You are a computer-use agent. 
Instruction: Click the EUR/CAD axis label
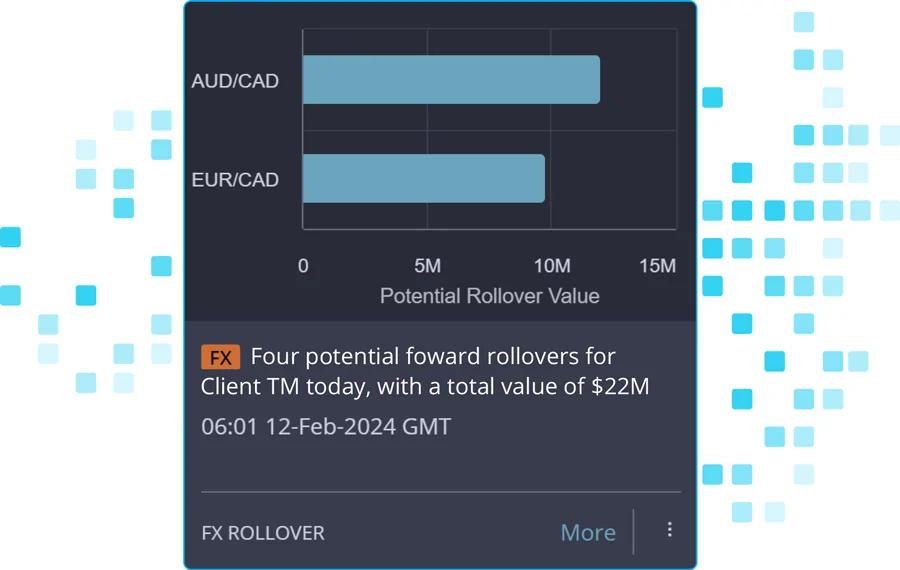(235, 180)
